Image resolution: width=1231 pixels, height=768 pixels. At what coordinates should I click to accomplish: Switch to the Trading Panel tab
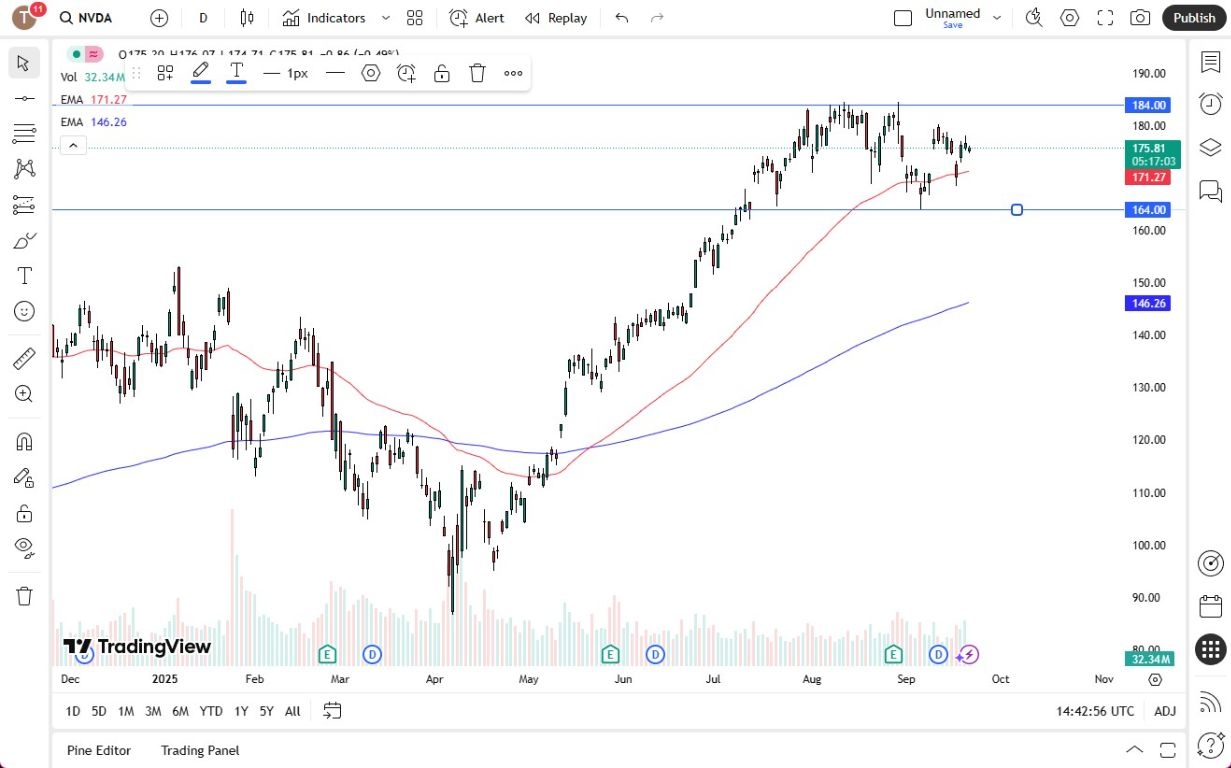[199, 750]
